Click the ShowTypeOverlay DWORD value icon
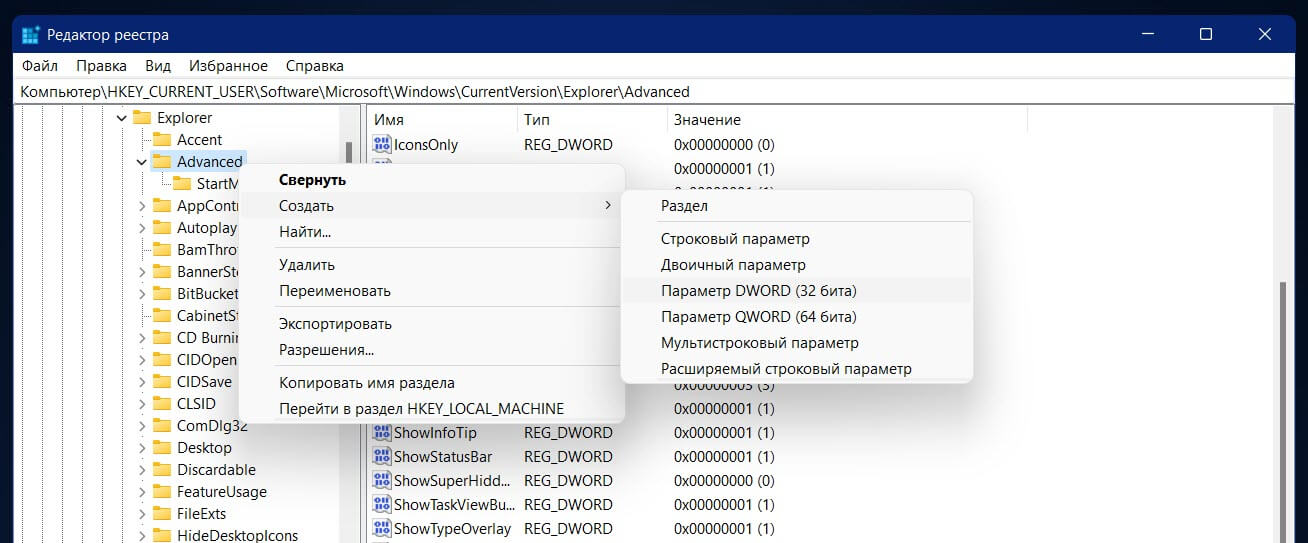The image size is (1308, 543). click(x=382, y=529)
